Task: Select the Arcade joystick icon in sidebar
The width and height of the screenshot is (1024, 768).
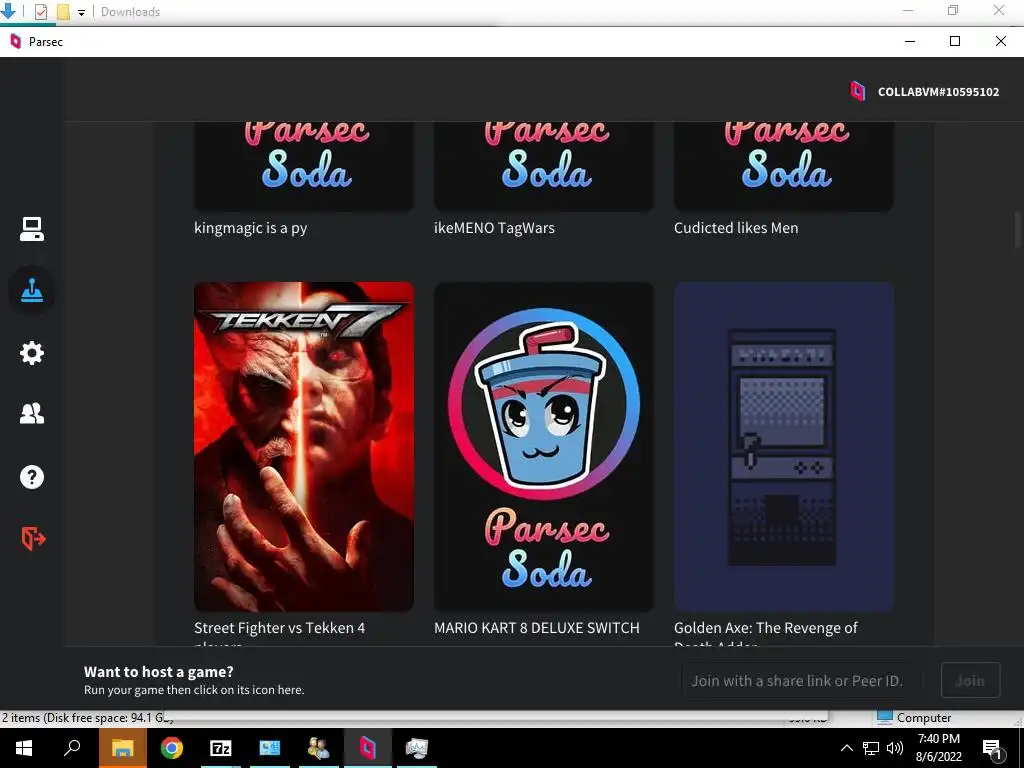Action: 31,291
